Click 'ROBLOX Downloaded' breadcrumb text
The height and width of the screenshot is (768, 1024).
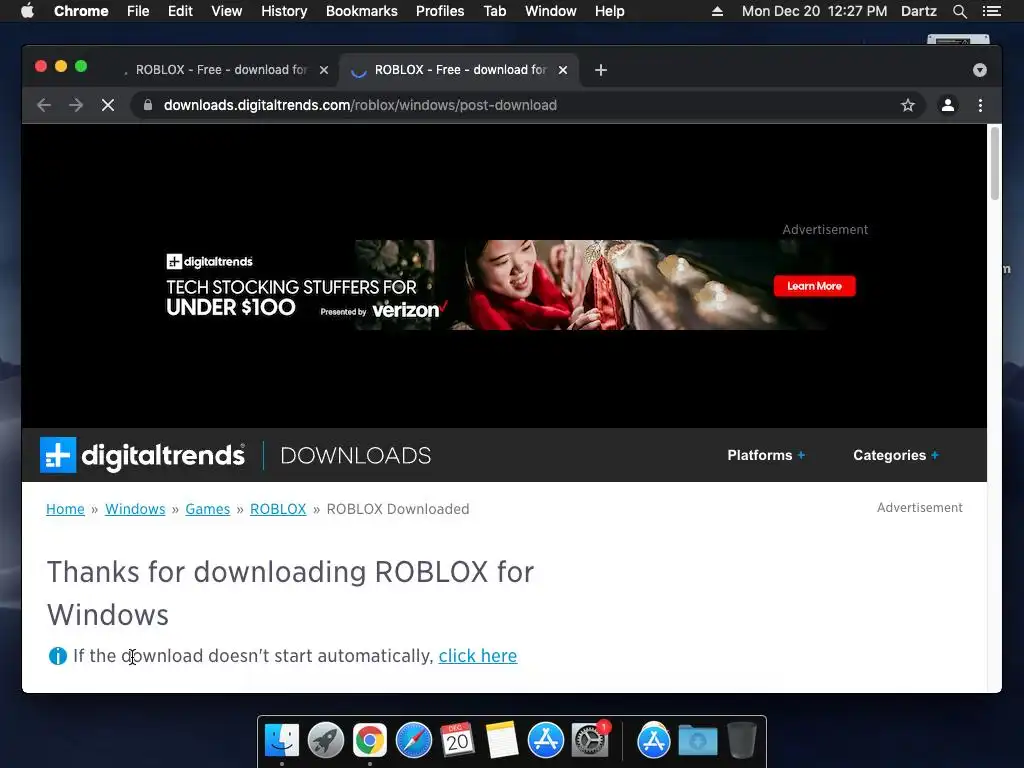398,509
